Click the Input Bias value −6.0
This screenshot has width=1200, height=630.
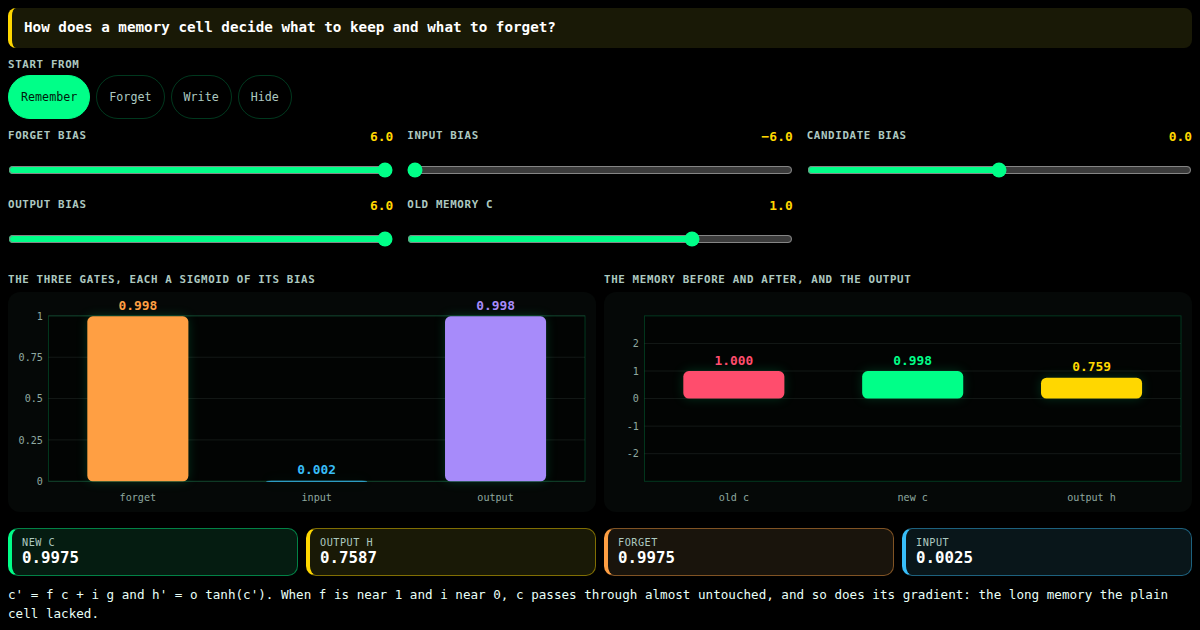pos(777,137)
